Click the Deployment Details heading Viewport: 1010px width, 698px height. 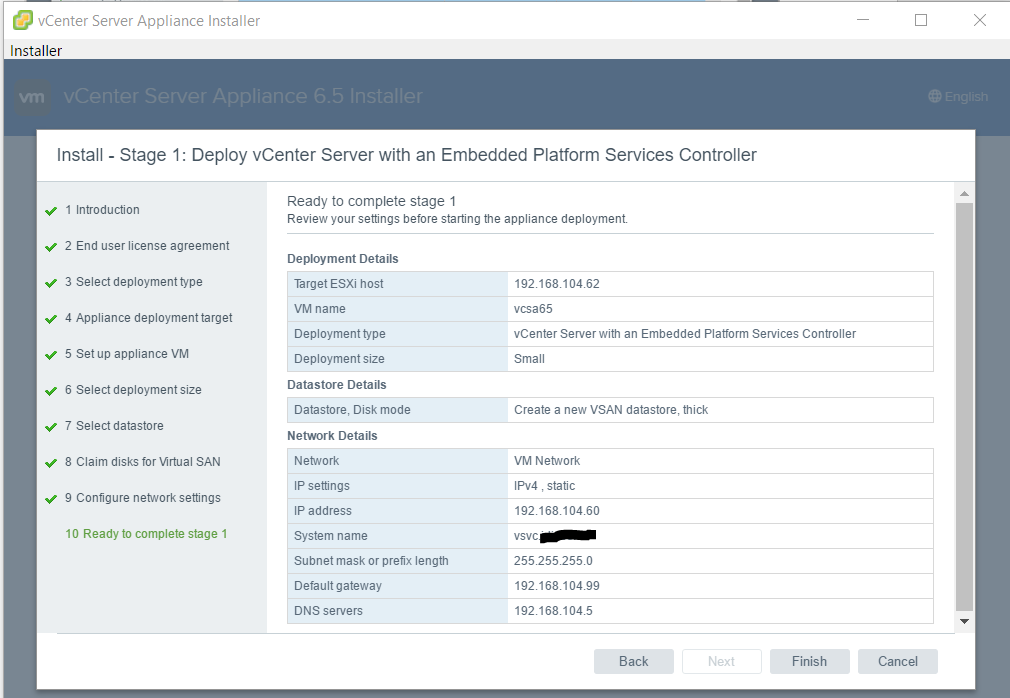(x=343, y=259)
